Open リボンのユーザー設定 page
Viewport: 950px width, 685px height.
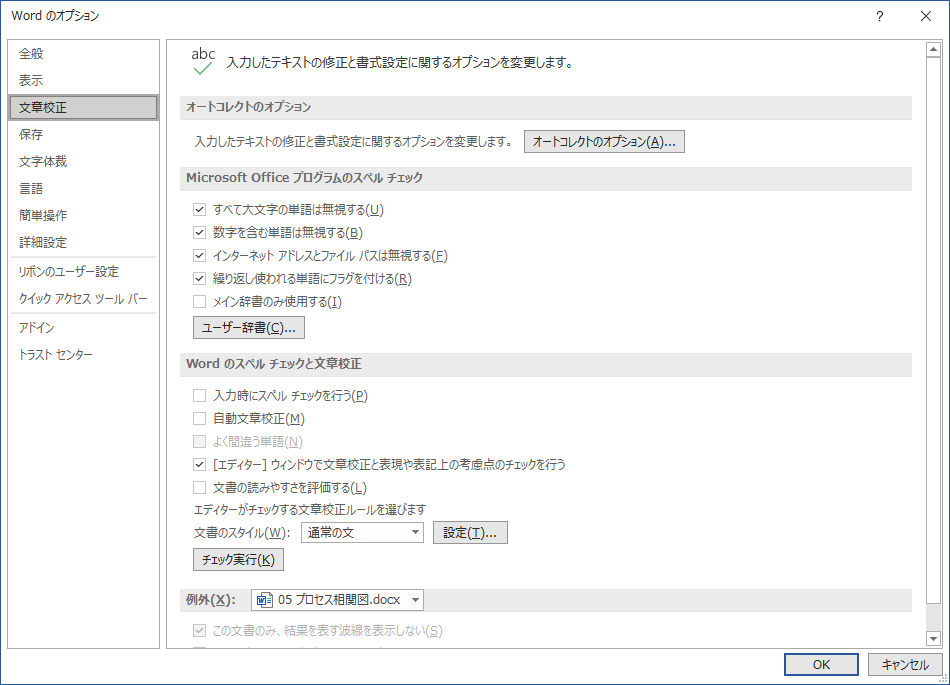[x=84, y=271]
